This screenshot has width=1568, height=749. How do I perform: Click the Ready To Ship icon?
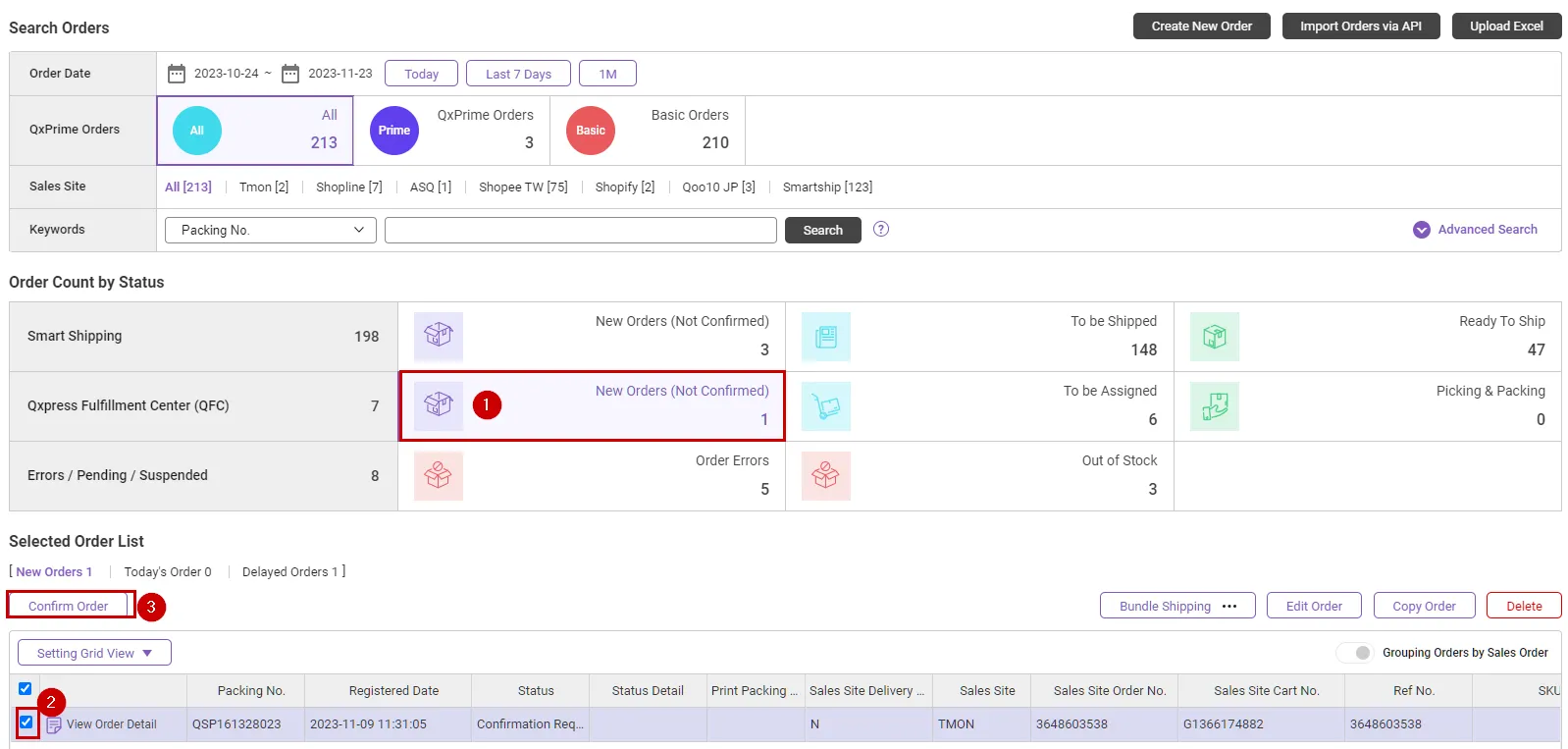(x=1215, y=337)
